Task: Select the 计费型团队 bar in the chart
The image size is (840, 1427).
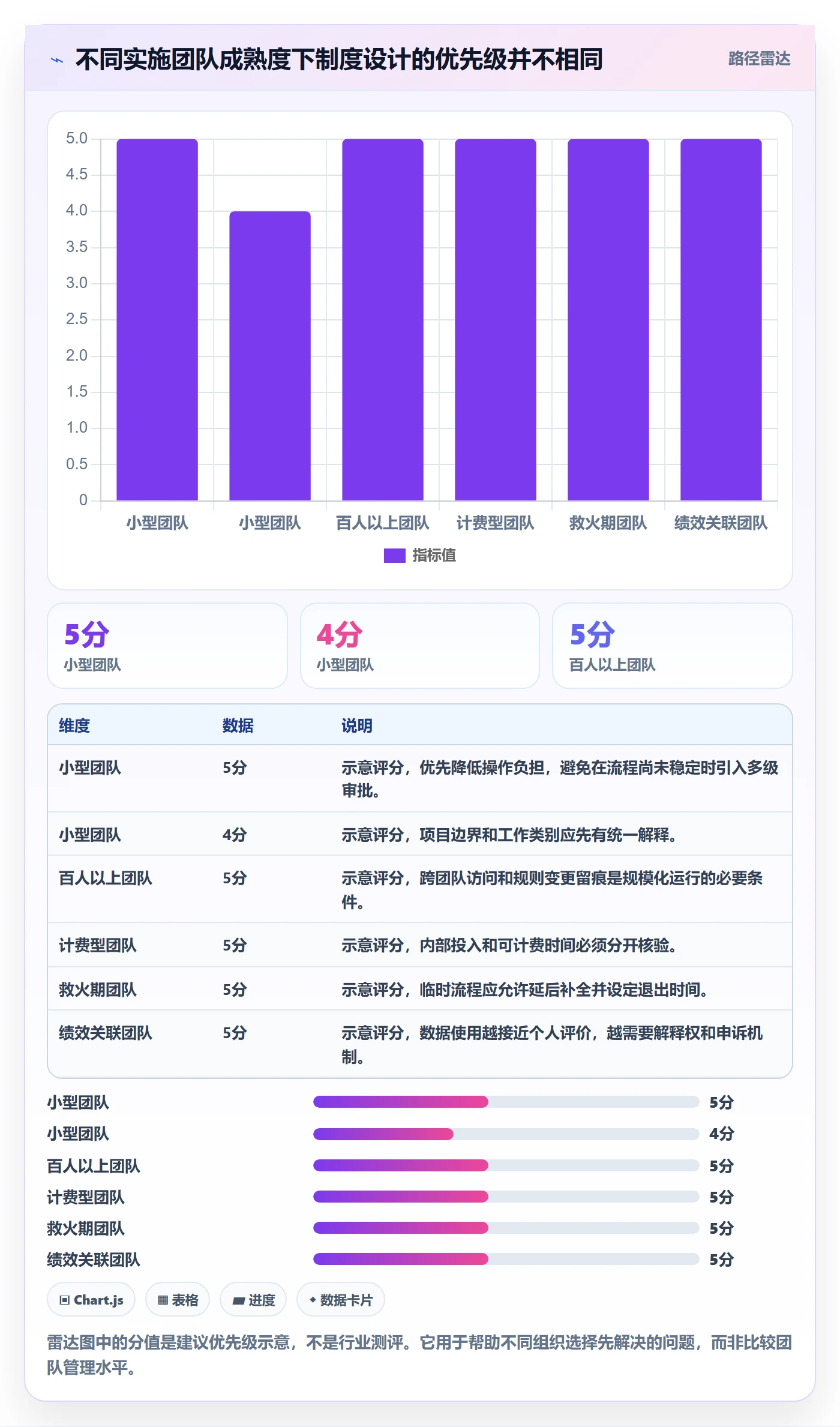Action: (x=496, y=320)
